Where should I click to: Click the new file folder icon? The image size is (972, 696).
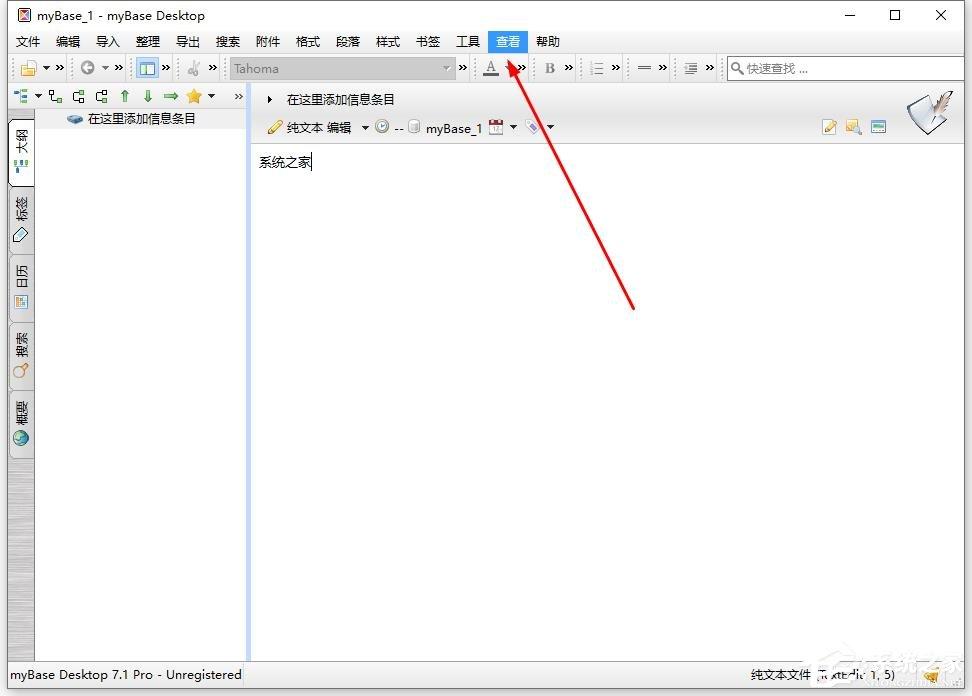[29, 68]
